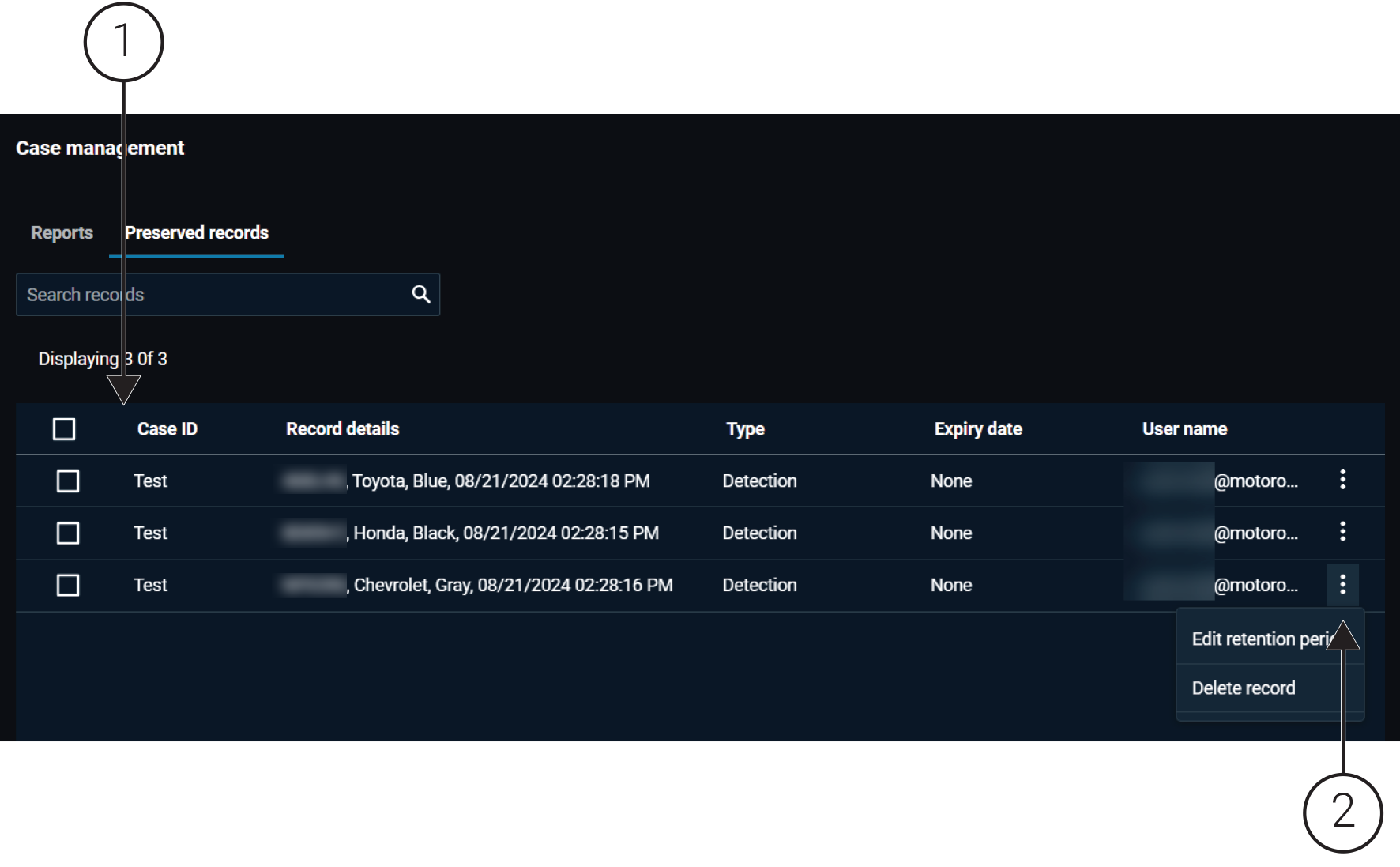
Task: Open the Test case on the Chevrolet row
Action: [150, 585]
